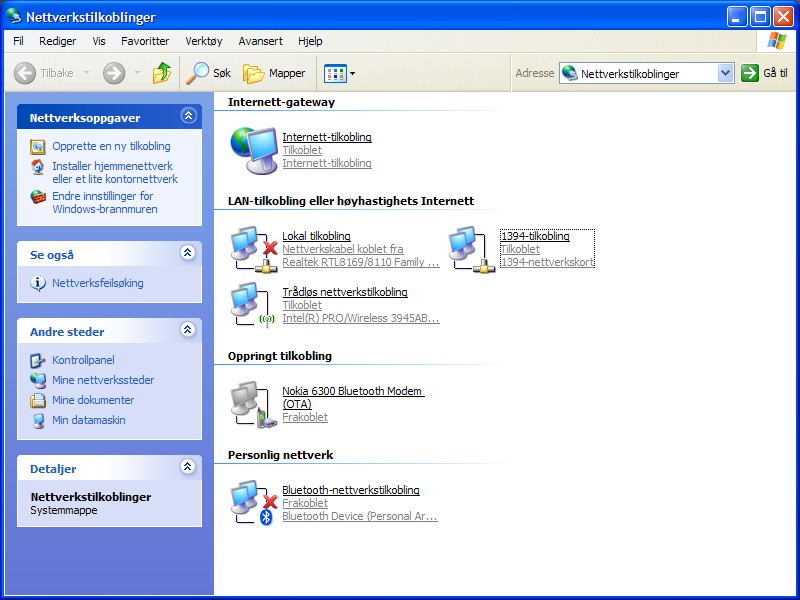Open the Nettverksfeilsøking link

click(97, 283)
